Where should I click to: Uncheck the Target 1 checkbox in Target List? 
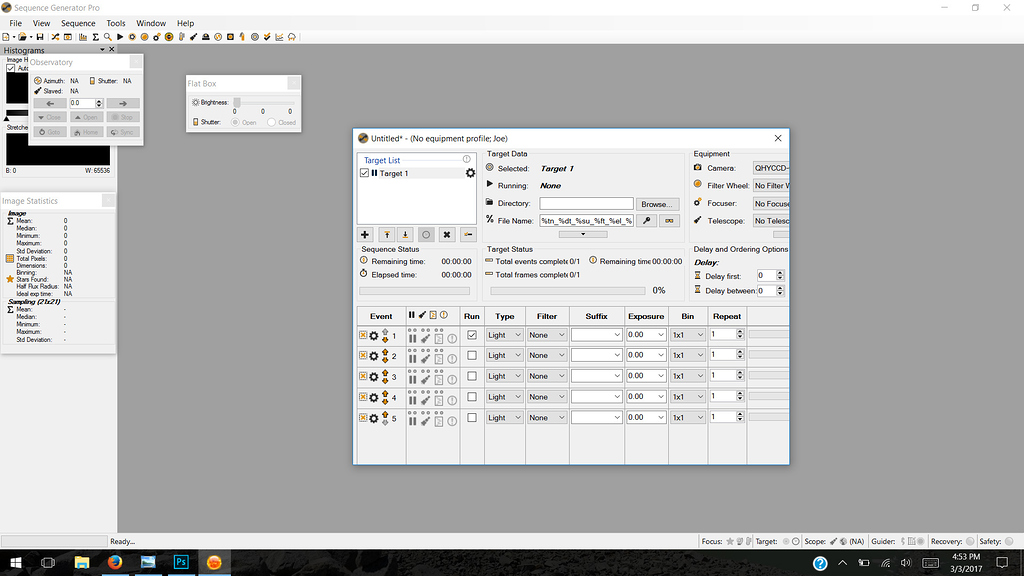click(364, 173)
